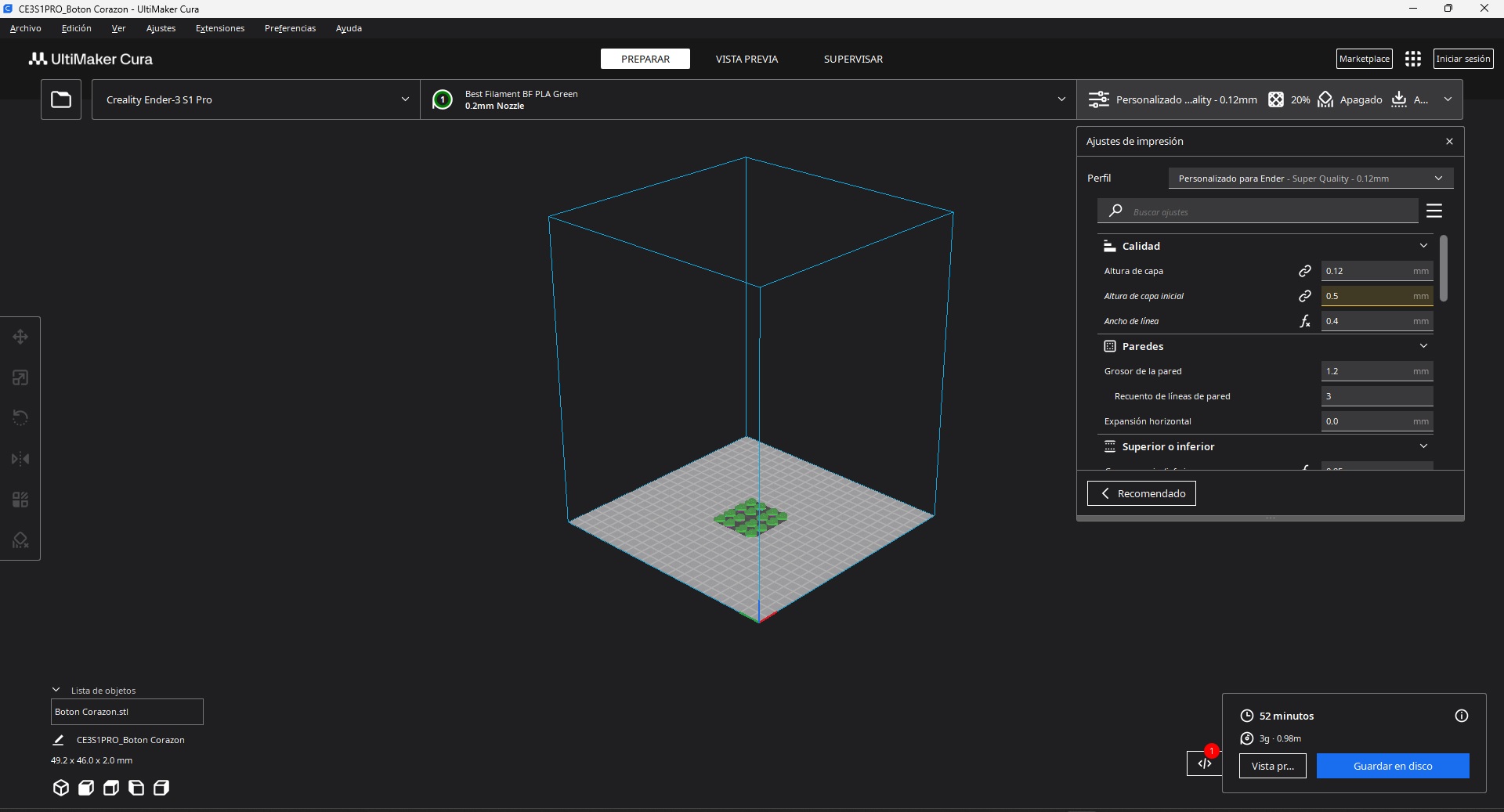Click the Recomendado button
This screenshot has width=1504, height=812.
point(1141,493)
